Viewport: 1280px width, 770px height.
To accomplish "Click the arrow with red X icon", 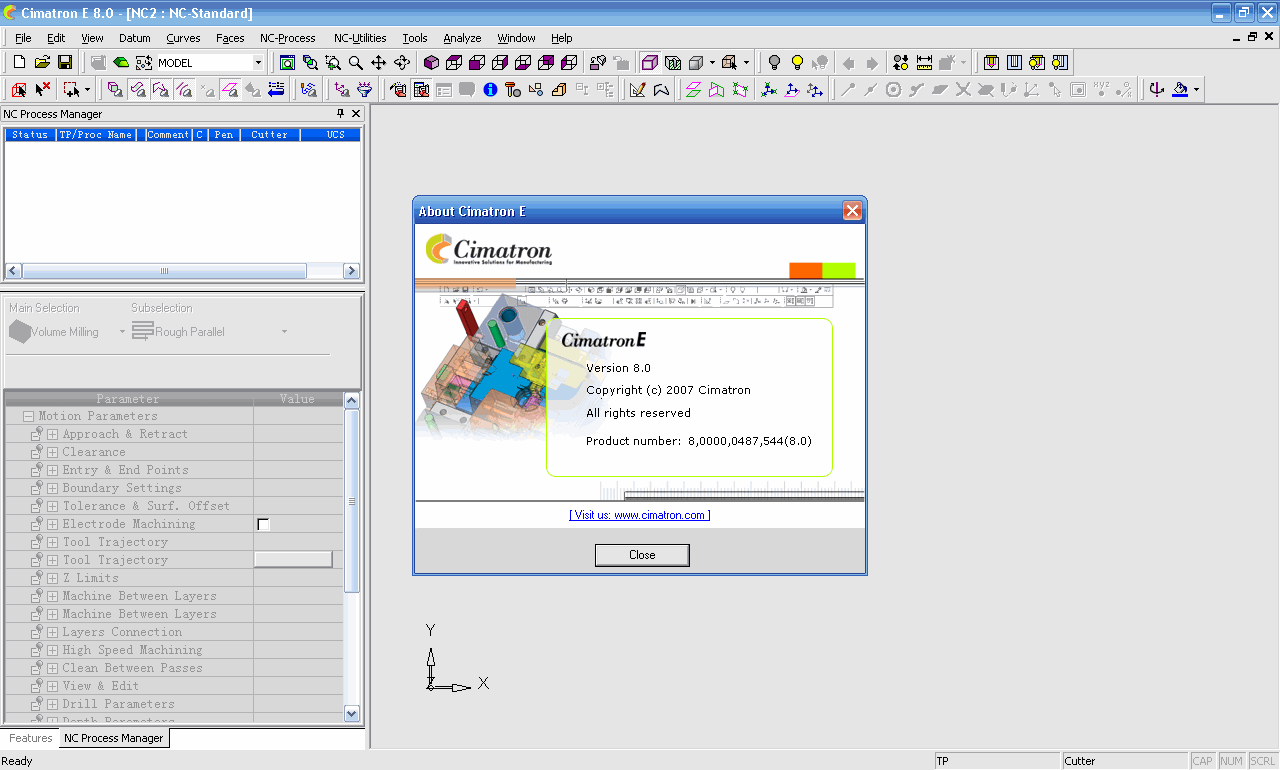I will [43, 89].
